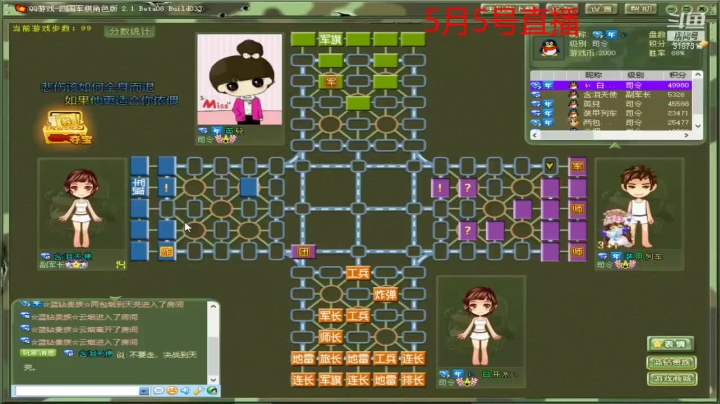Click player list horizontal scroll right arrow
The height and width of the screenshot is (404, 720).
[x=686, y=135]
